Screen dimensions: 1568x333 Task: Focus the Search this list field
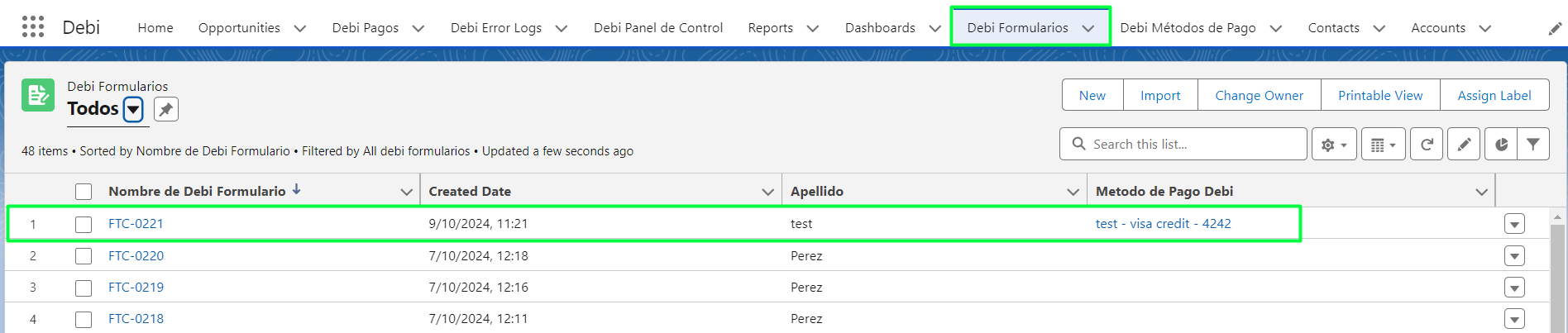(1183, 144)
